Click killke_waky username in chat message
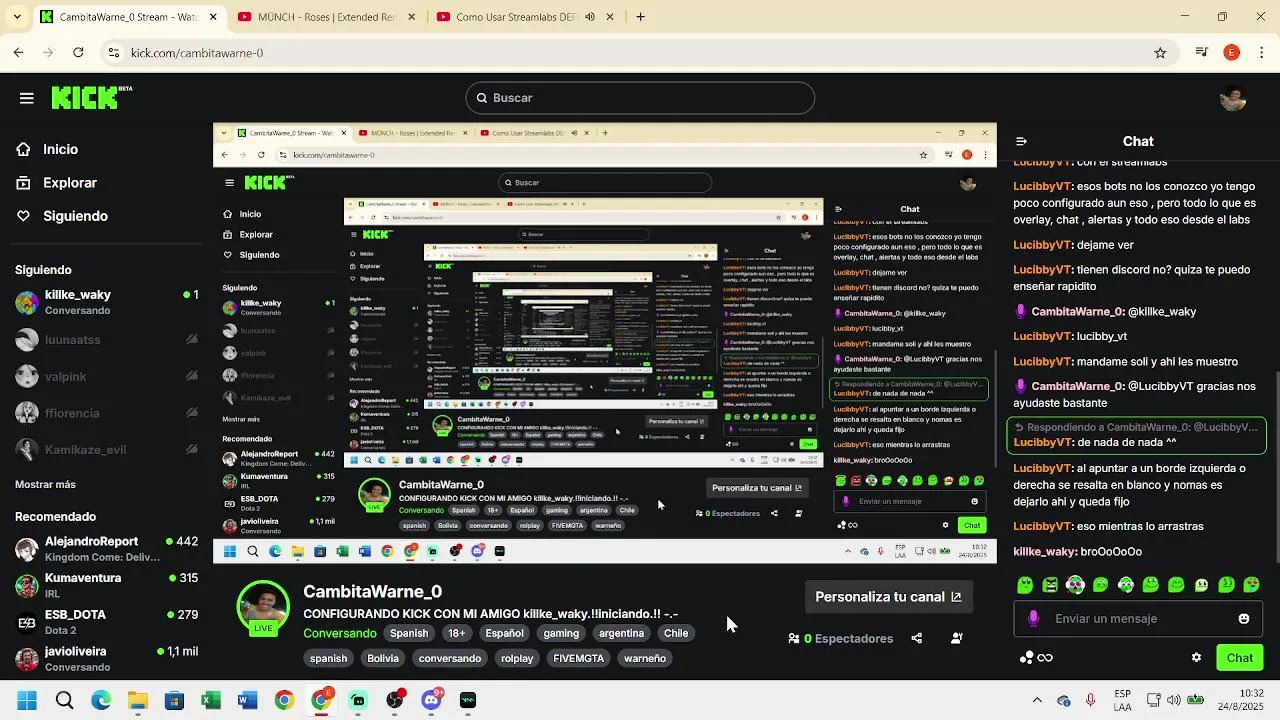This screenshot has width=1280, height=720. pos(1044,552)
